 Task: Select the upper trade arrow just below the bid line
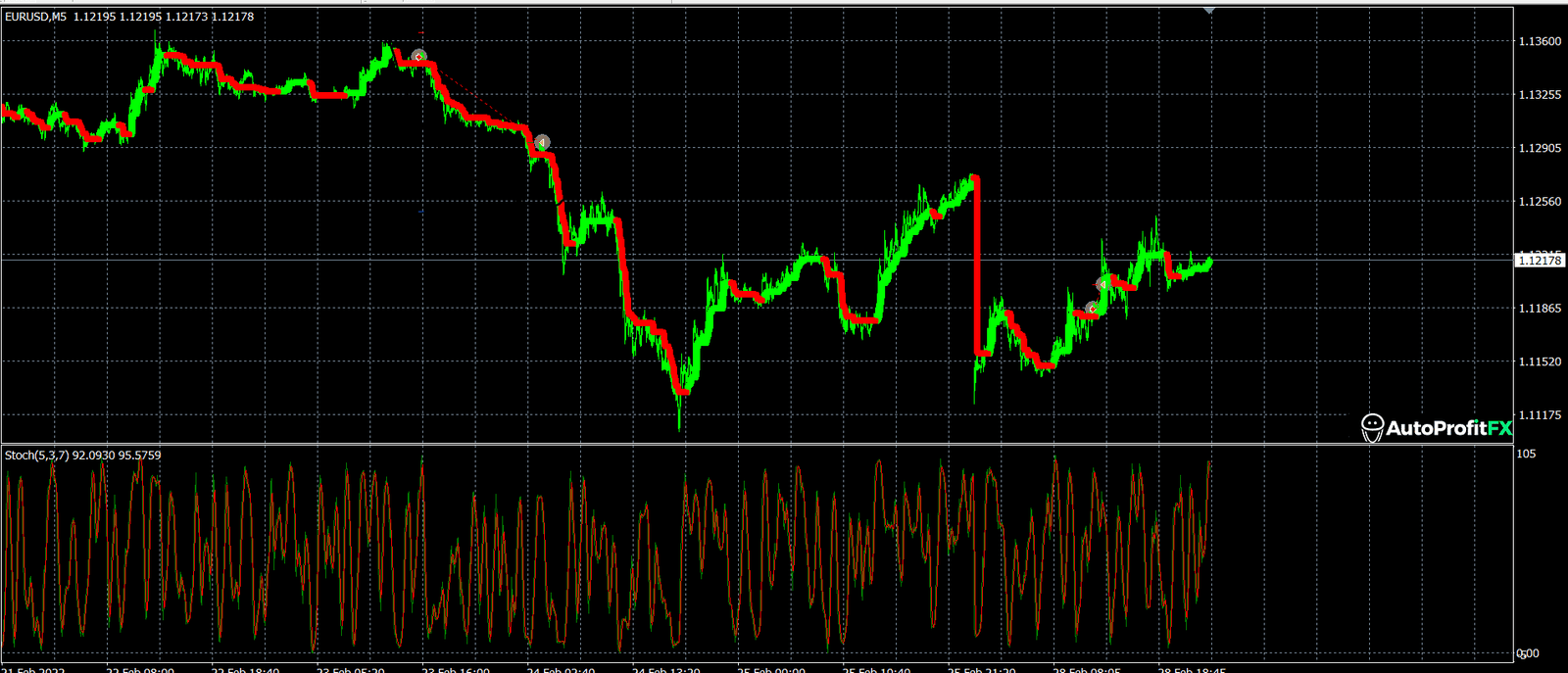[x=1103, y=283]
